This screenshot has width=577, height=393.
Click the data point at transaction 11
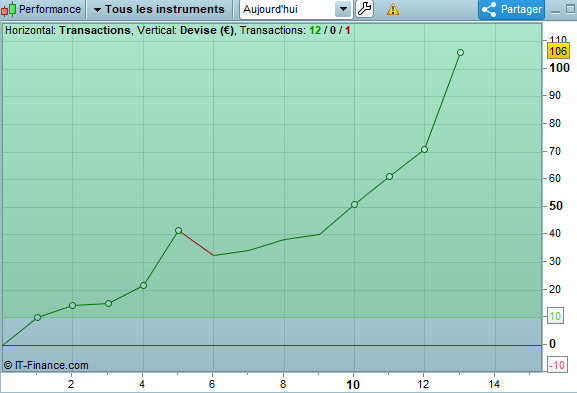tap(389, 177)
